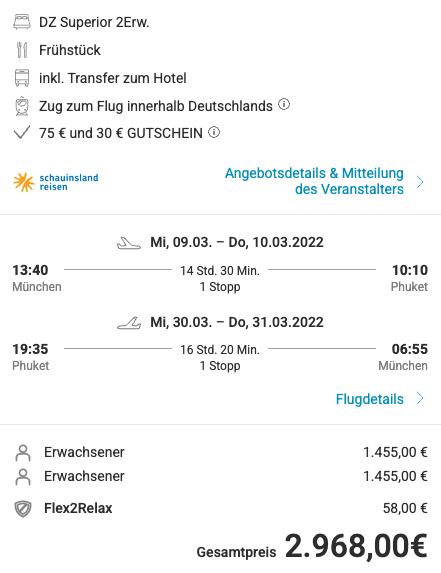Expand chevron beside Flugdetails
441x573 pixels.
tap(420, 398)
